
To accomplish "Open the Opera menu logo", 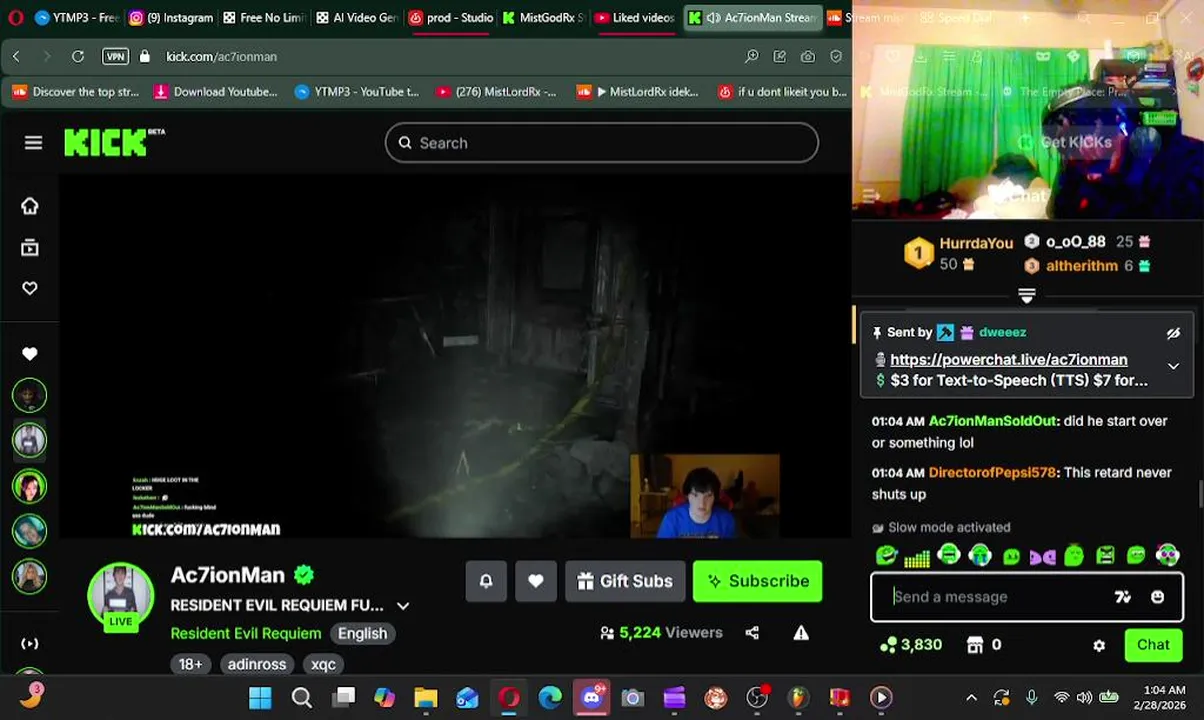I will [x=13, y=17].
